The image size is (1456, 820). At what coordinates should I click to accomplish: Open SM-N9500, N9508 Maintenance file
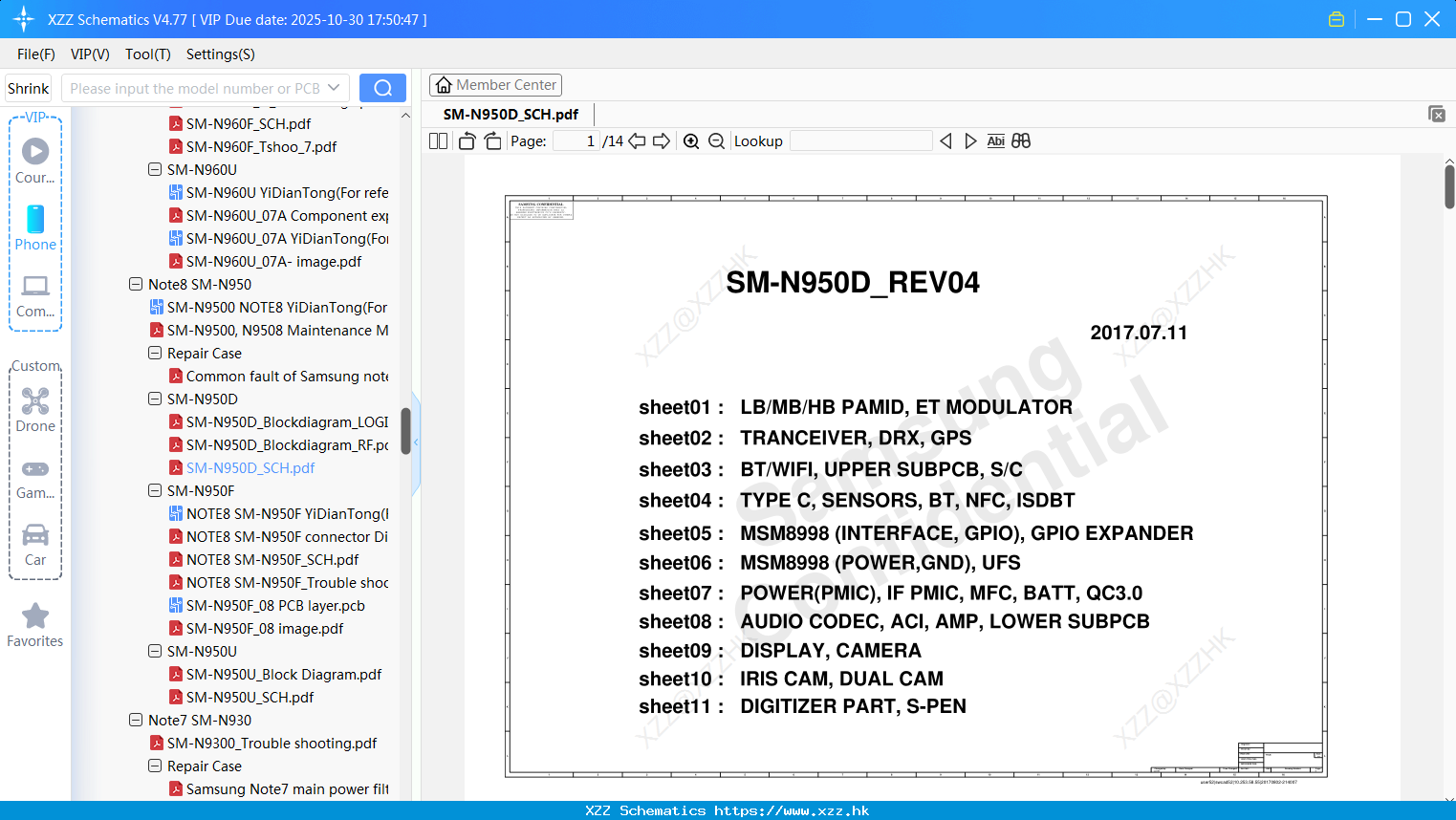tap(277, 330)
